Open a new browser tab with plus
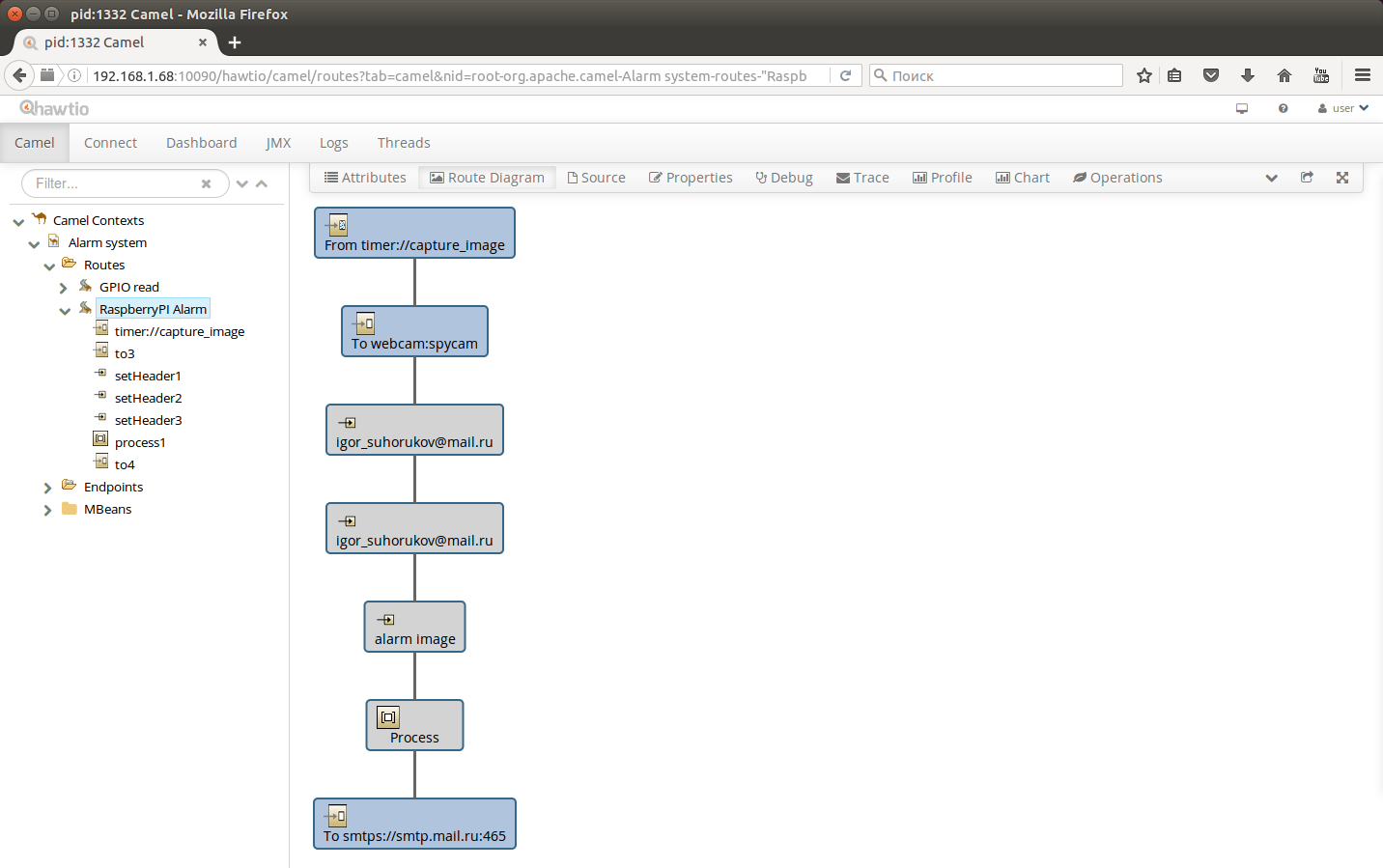Screen dimensions: 1383x868 (235, 42)
